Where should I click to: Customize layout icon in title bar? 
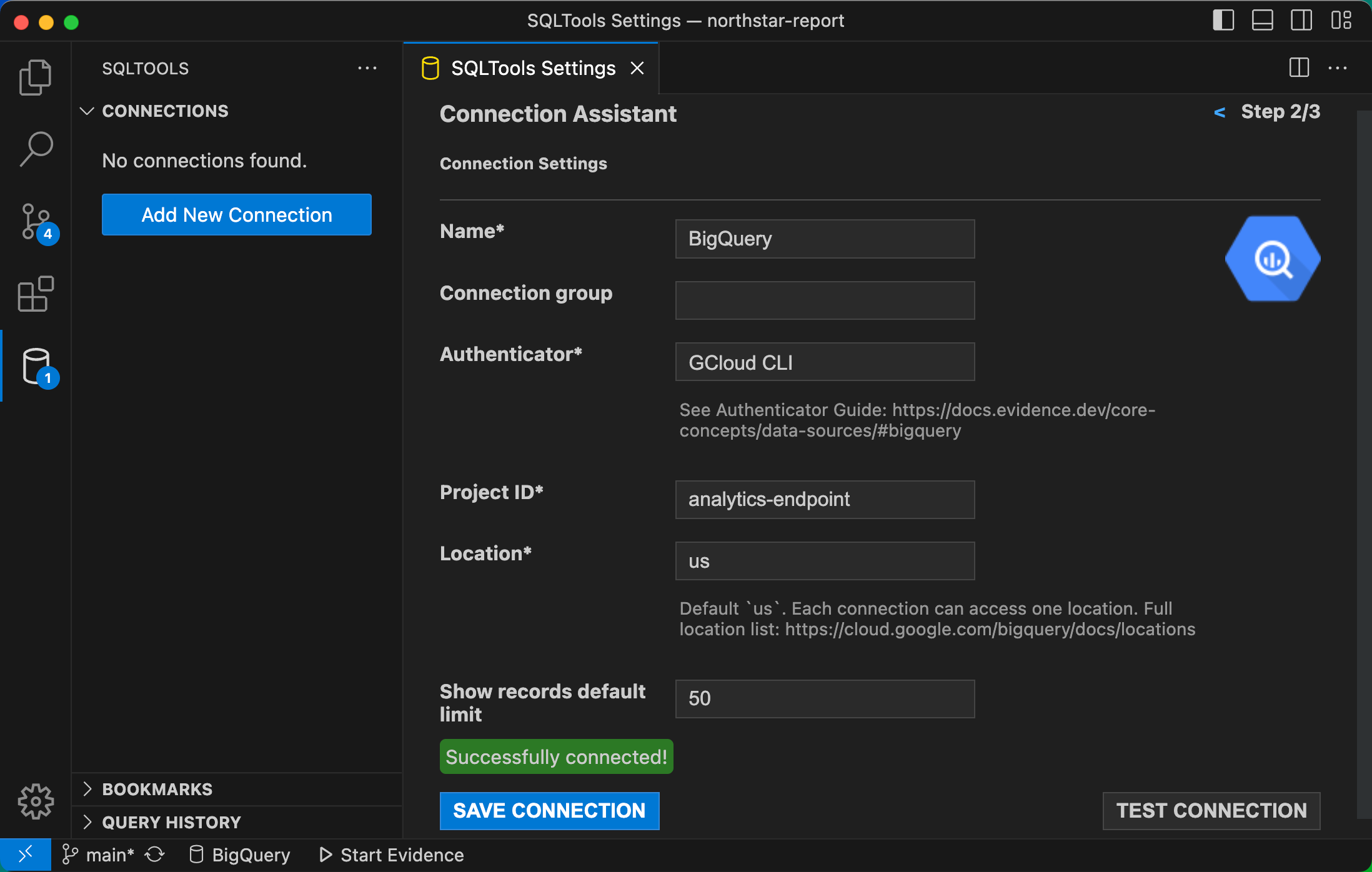[1341, 21]
